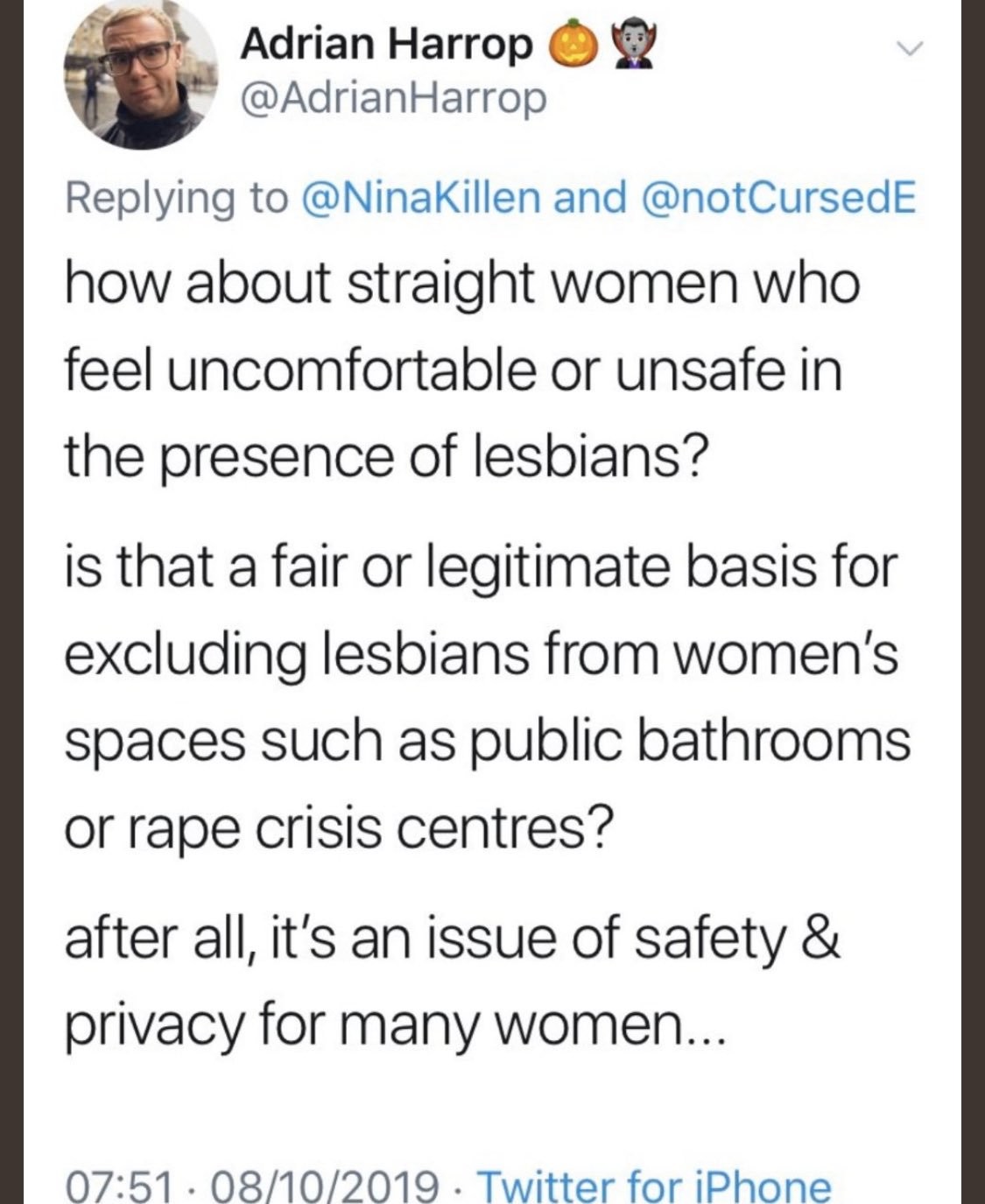Click the line starting 'after all, it's an issue'
This screenshot has width=985, height=1204.
pyautogui.click(x=452, y=938)
